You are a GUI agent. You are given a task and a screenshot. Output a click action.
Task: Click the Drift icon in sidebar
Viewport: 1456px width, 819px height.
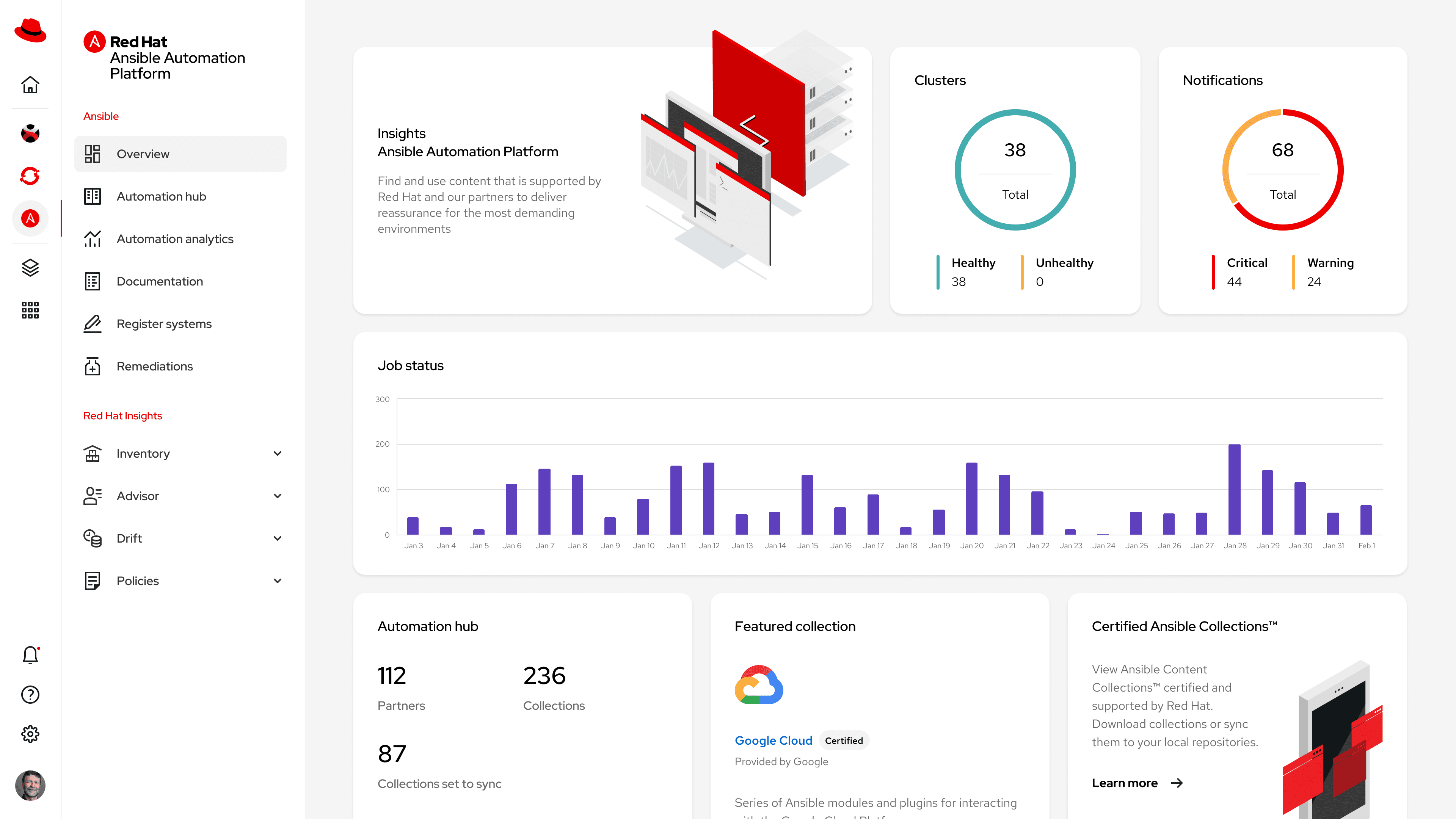pyautogui.click(x=92, y=538)
